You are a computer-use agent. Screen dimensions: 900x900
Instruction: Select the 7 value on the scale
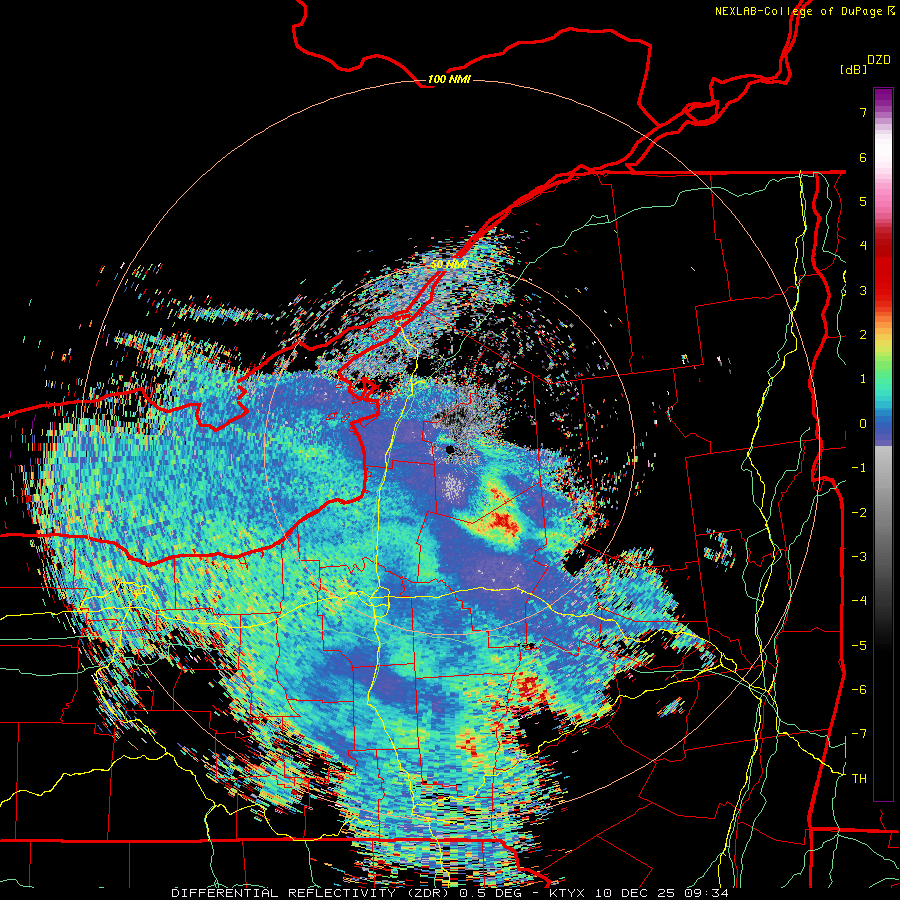coord(863,112)
